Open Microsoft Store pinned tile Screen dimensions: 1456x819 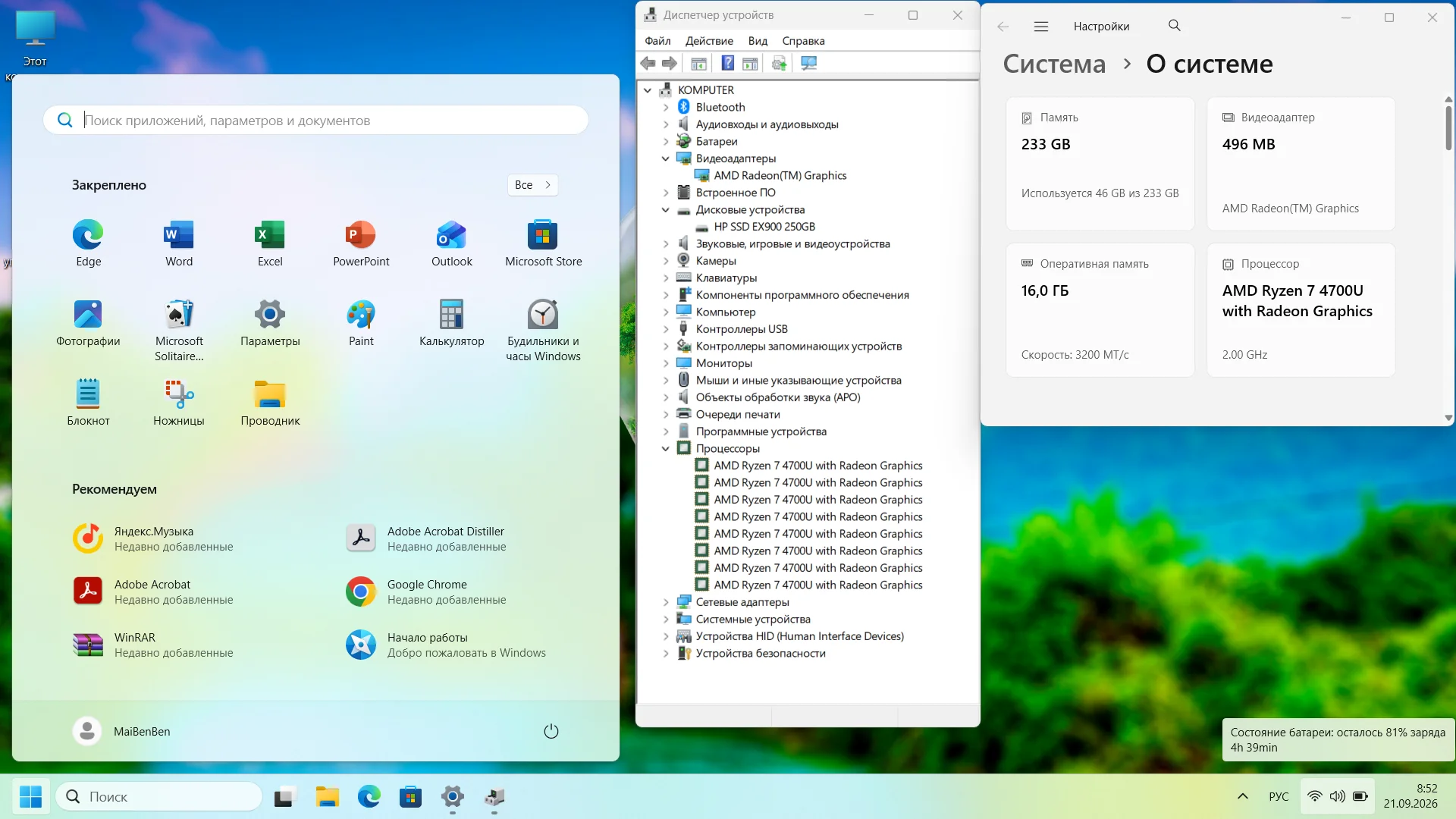[543, 243]
